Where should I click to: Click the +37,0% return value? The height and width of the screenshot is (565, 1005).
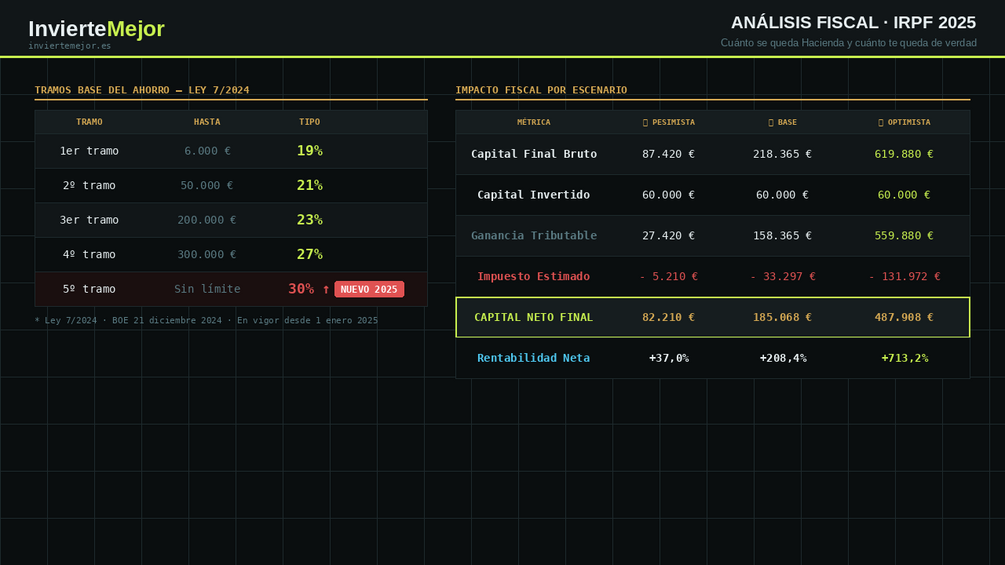tap(669, 358)
